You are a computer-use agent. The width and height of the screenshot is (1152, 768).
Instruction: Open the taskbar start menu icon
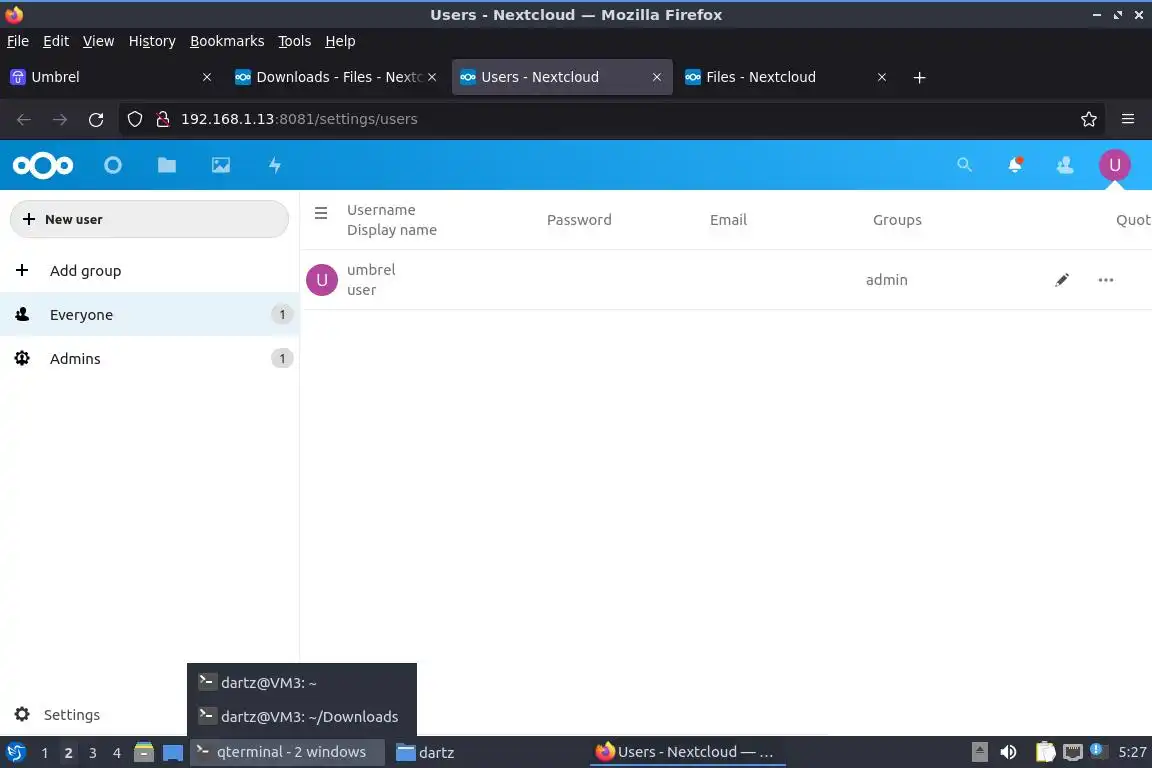click(15, 752)
